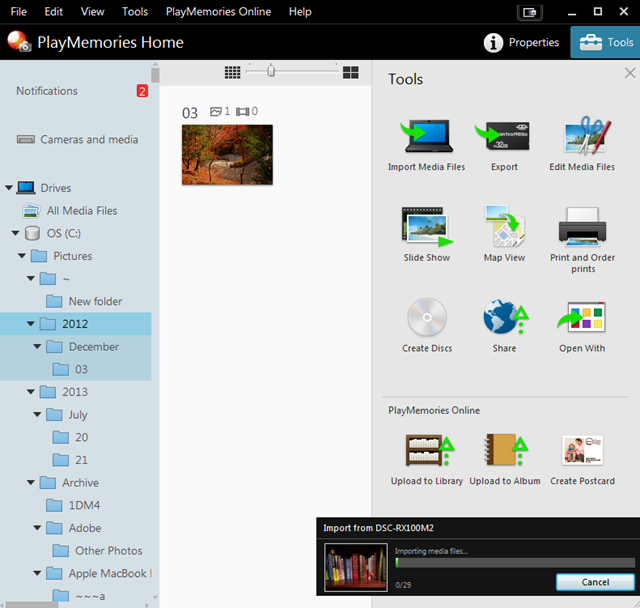Open Properties panel via info icon
The width and height of the screenshot is (640, 608).
[x=493, y=42]
